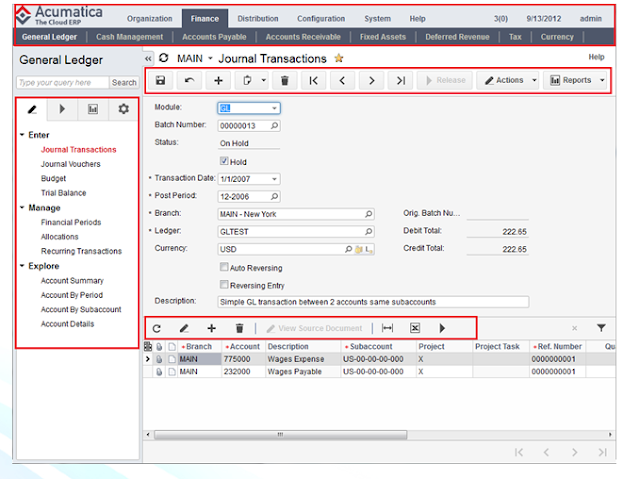Click the Release button
Screen dimensions: 640x479
pyautogui.click(x=445, y=80)
